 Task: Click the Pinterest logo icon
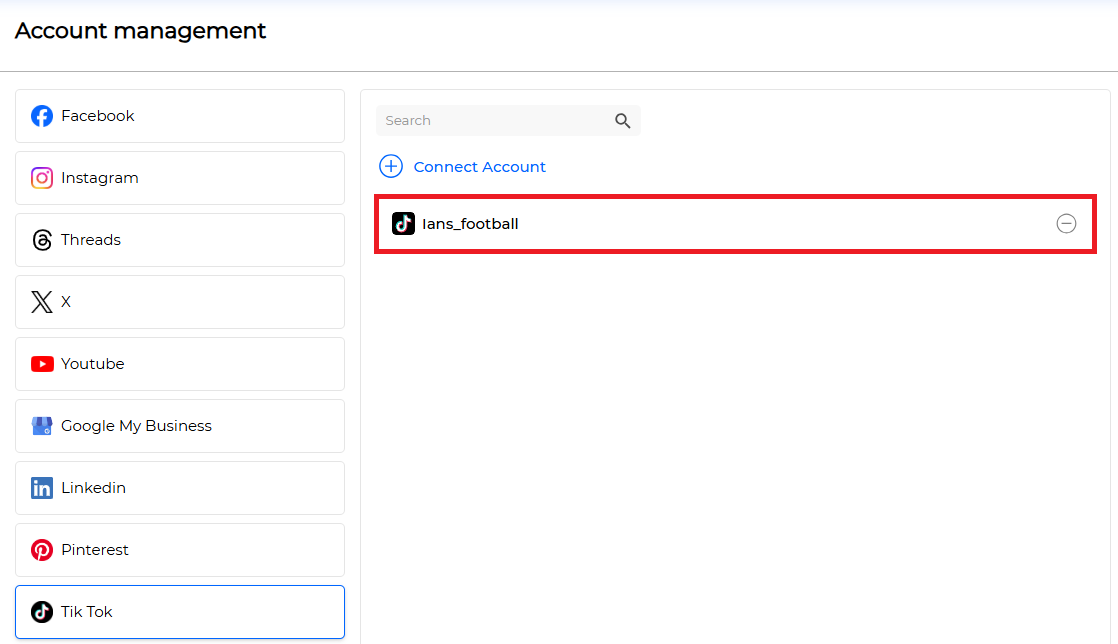pos(42,550)
